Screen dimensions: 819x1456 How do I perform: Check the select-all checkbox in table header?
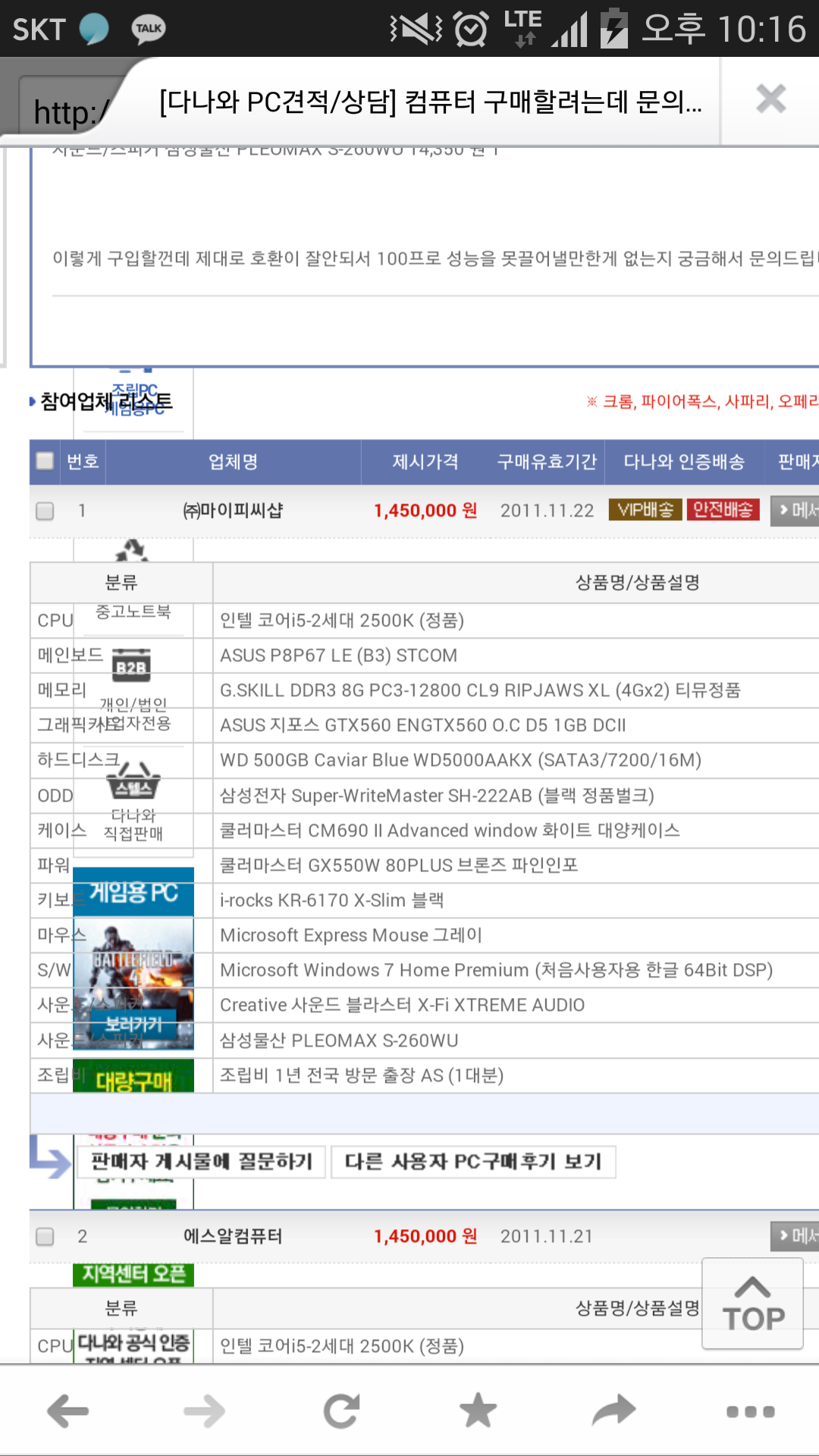coord(45,461)
